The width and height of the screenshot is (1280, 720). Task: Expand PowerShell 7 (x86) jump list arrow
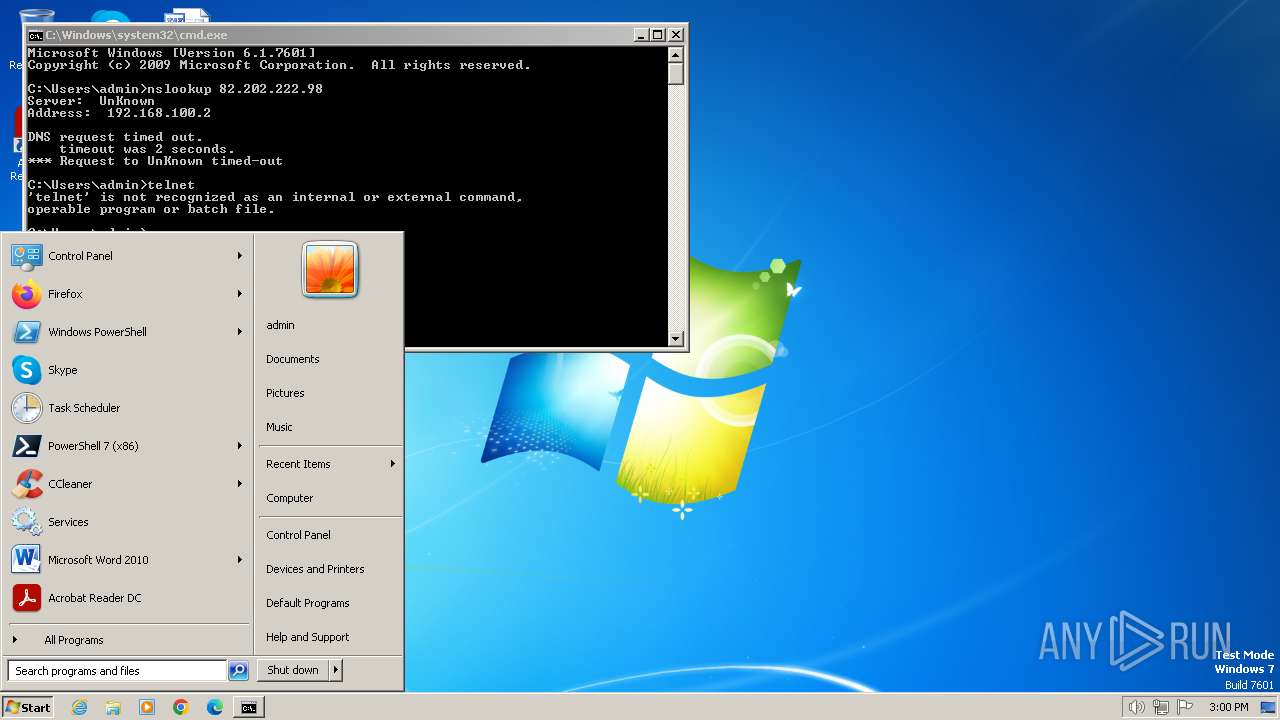[x=240, y=446]
